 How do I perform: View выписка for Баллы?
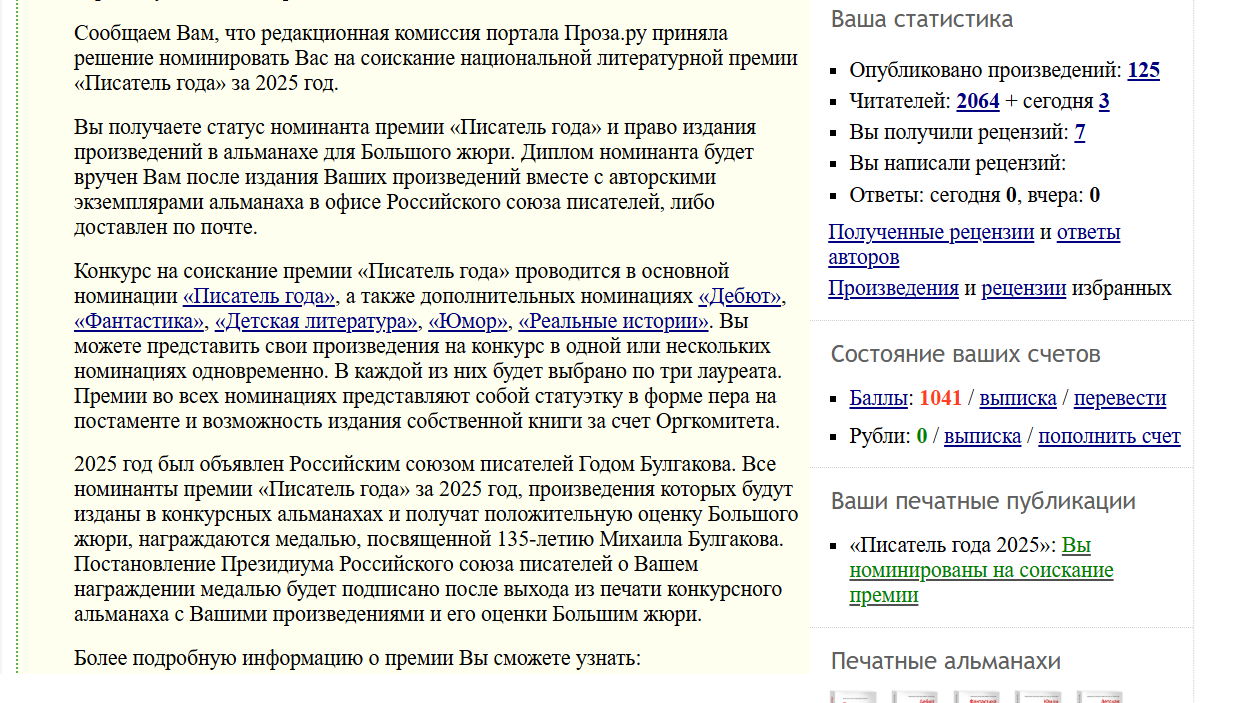click(1018, 398)
